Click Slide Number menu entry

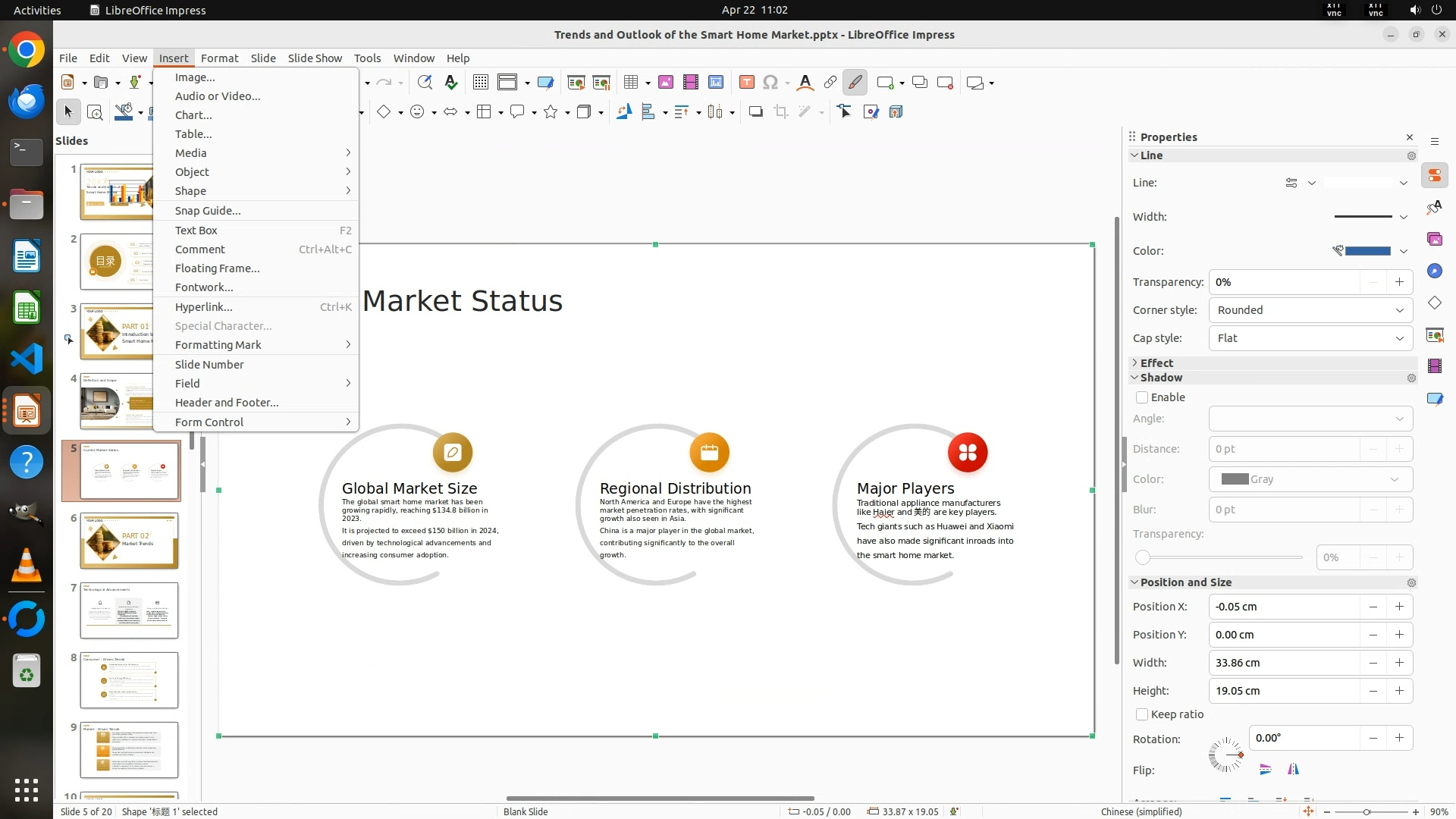[x=209, y=365]
